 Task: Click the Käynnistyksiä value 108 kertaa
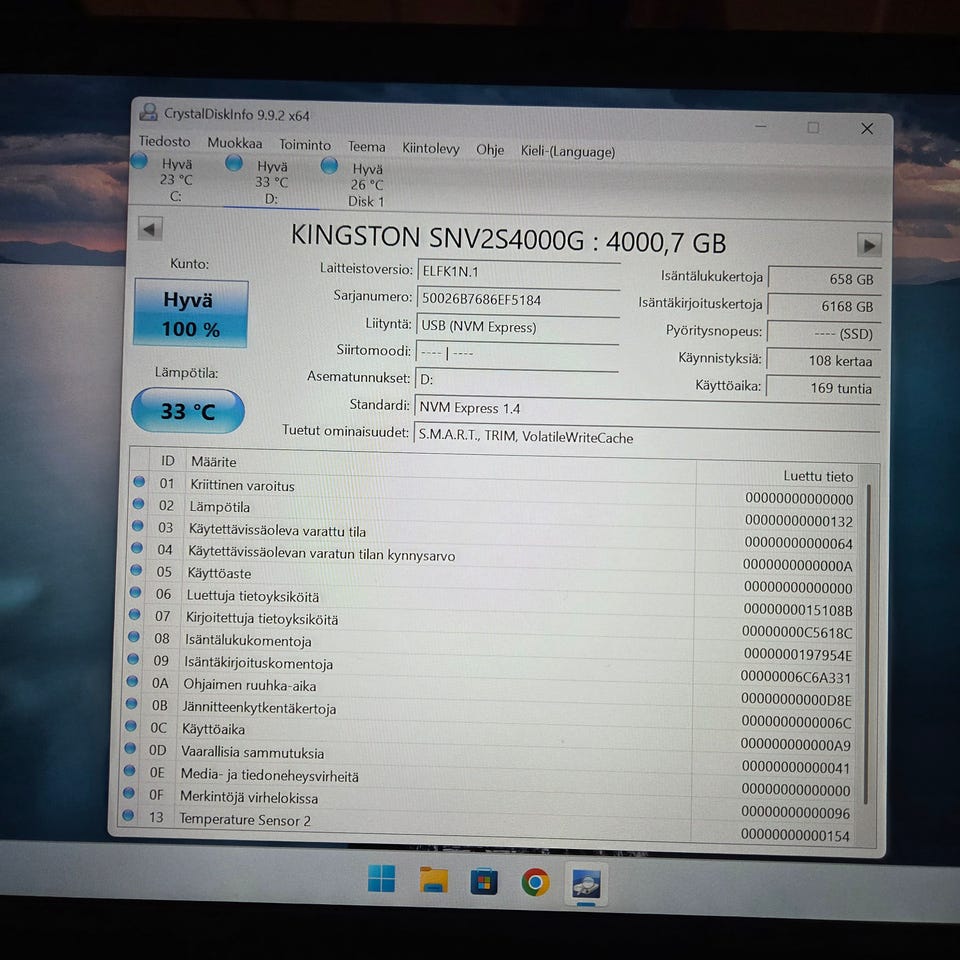click(822, 361)
